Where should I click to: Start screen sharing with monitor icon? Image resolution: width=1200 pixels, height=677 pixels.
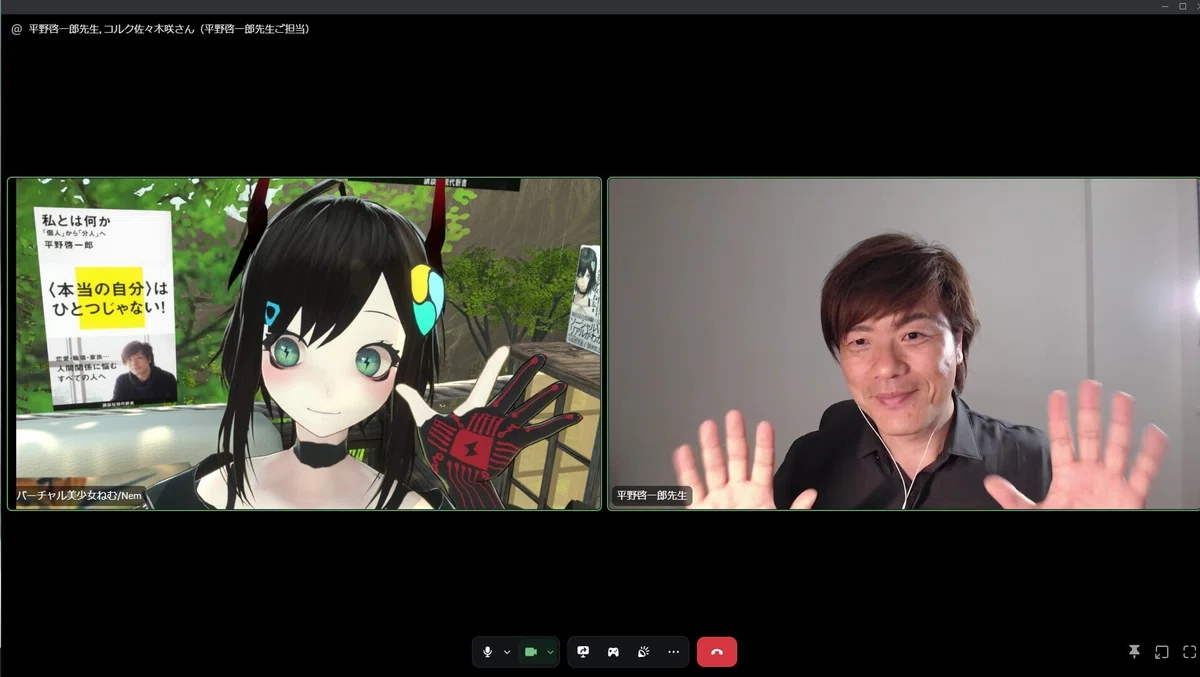(583, 652)
